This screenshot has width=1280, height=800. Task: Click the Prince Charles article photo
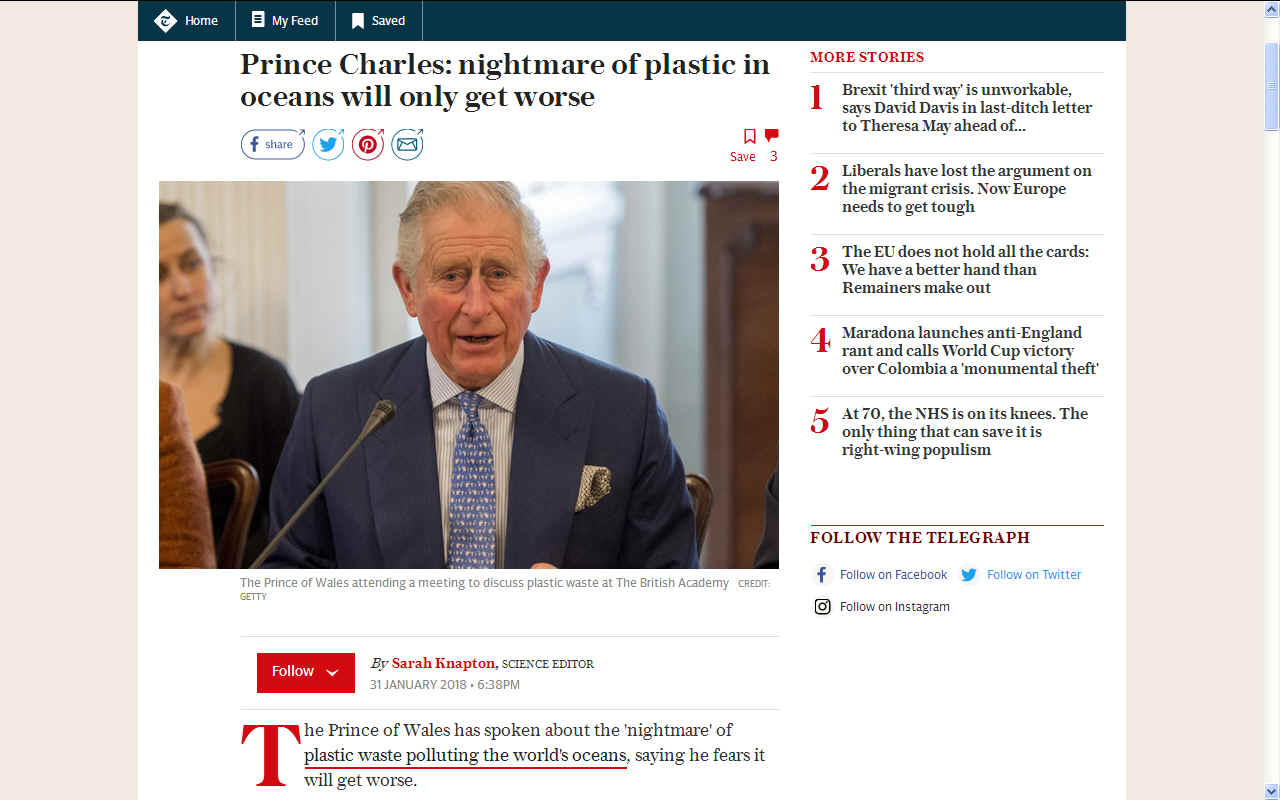(469, 375)
